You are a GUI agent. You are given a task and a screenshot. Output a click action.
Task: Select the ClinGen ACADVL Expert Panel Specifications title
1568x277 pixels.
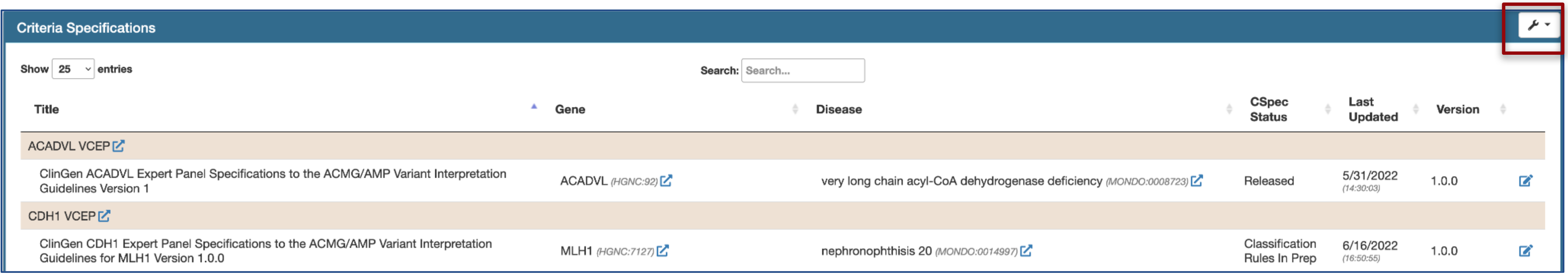click(272, 181)
